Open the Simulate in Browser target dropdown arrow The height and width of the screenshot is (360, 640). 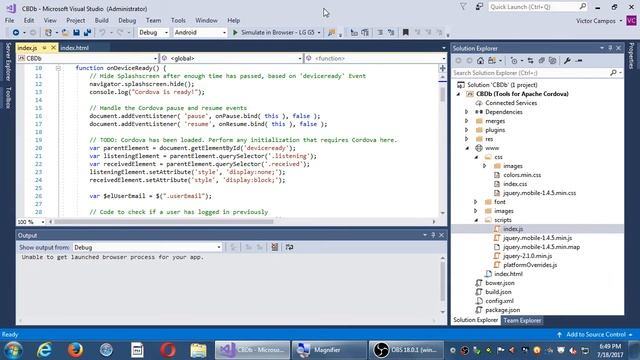click(x=319, y=33)
